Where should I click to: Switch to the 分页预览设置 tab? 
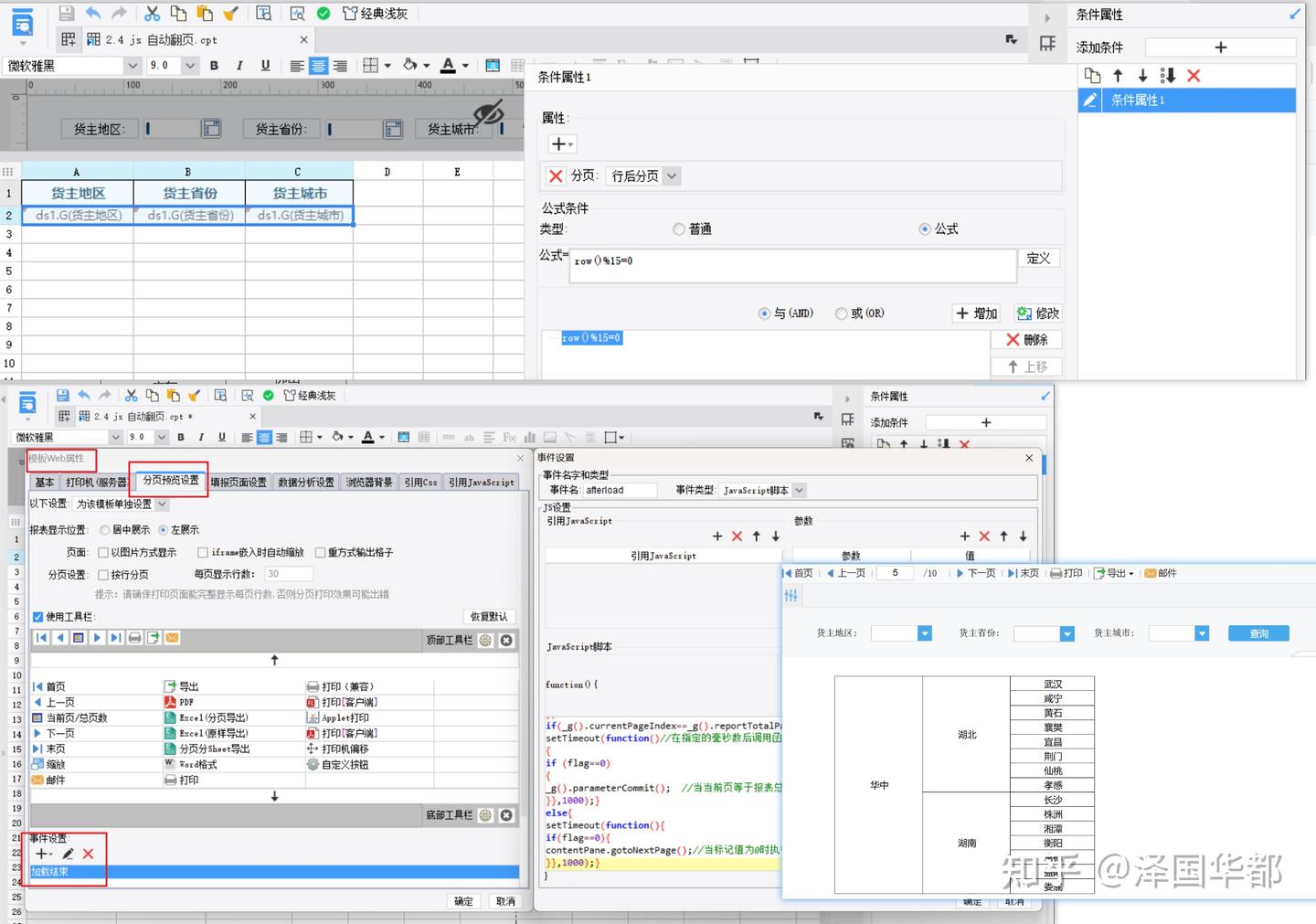pyautogui.click(x=170, y=481)
